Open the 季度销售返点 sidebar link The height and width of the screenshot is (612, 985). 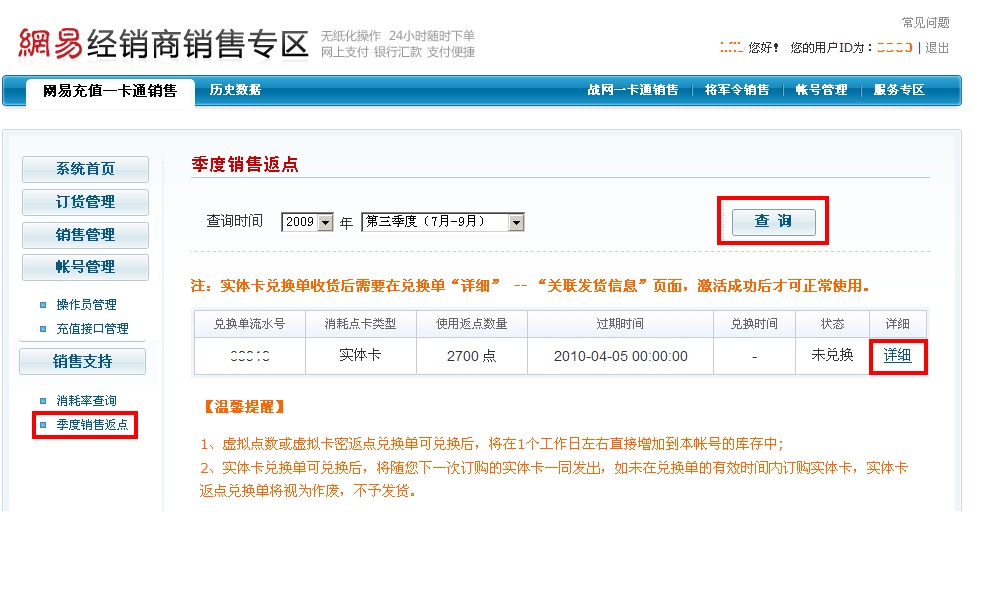click(x=92, y=425)
